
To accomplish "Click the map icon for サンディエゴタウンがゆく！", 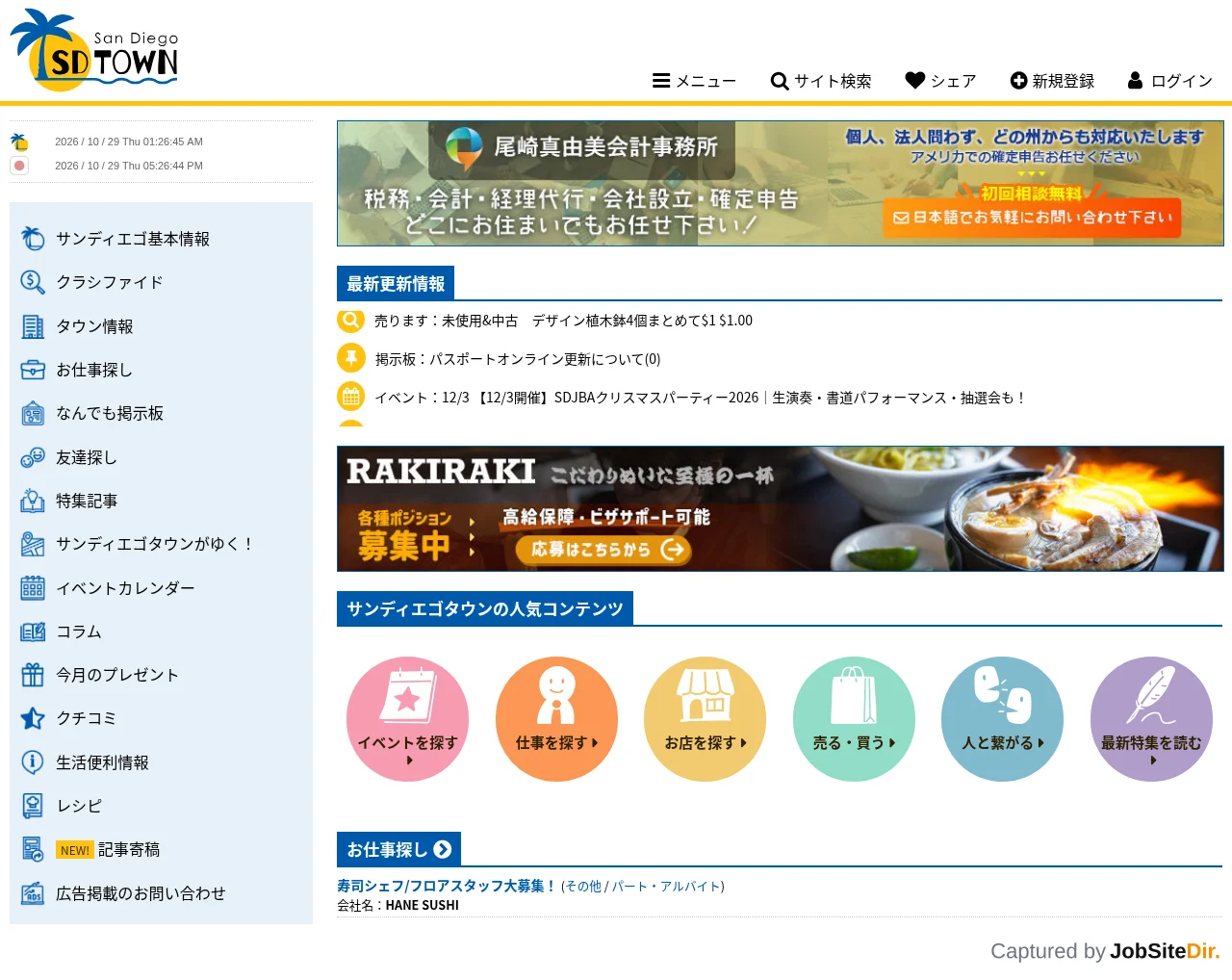I will pos(33,544).
